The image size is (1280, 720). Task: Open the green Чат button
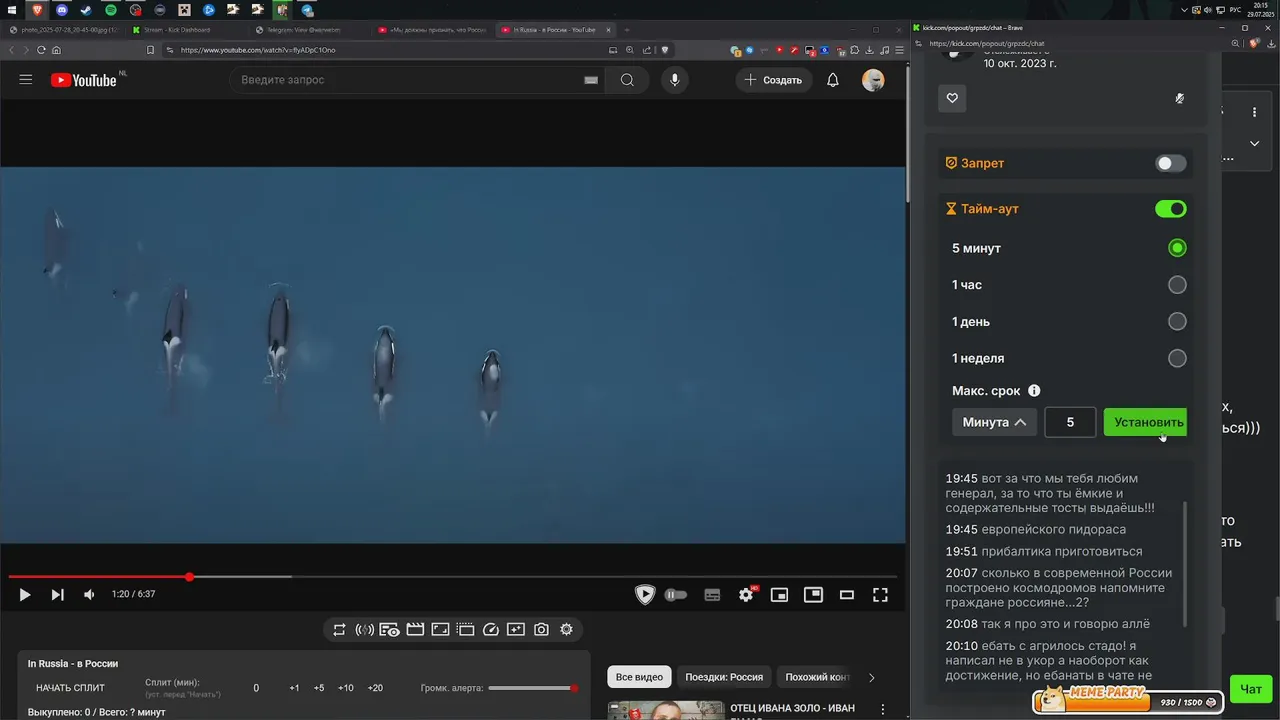(x=1251, y=689)
